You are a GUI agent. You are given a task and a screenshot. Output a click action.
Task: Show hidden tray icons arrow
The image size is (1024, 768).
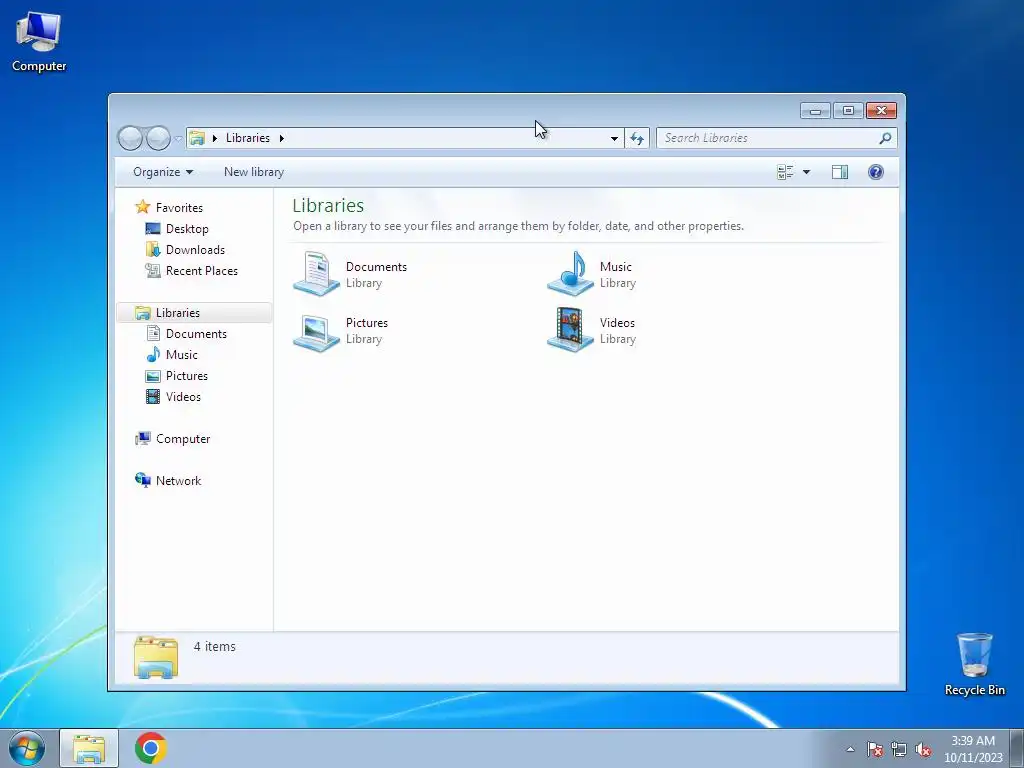(850, 749)
